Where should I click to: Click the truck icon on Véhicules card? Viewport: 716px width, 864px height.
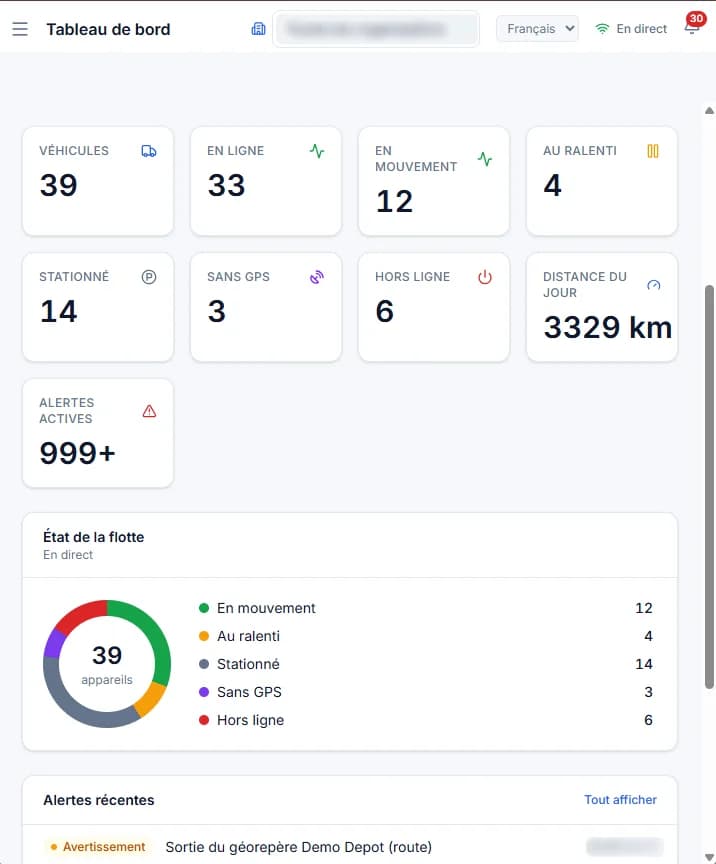pos(149,151)
